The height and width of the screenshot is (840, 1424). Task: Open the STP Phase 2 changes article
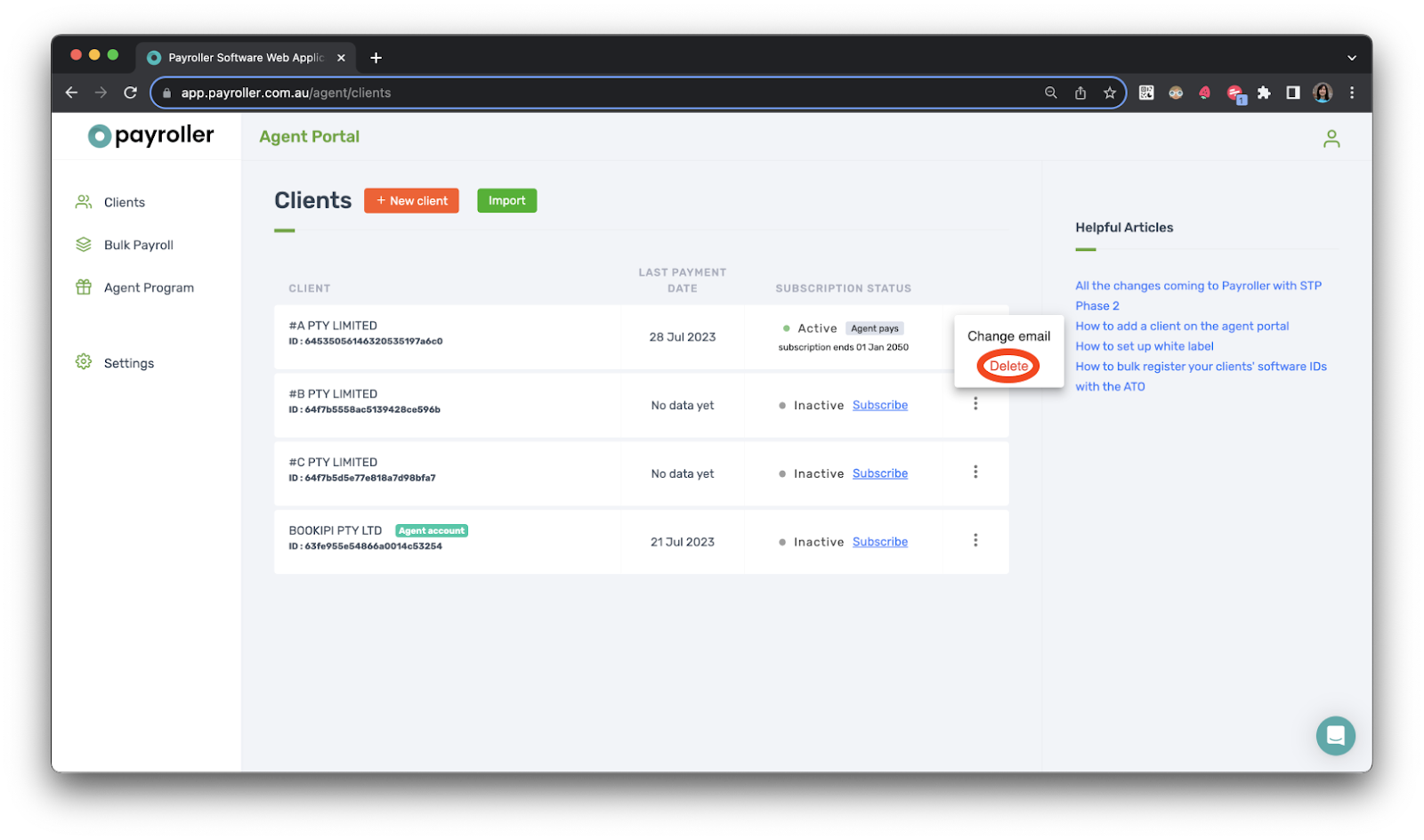point(1198,296)
